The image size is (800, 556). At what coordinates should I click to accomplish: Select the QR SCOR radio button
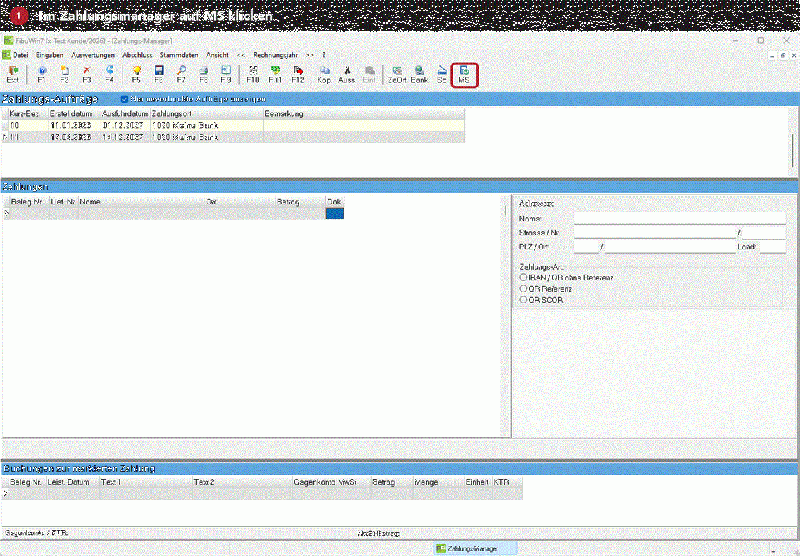(523, 300)
